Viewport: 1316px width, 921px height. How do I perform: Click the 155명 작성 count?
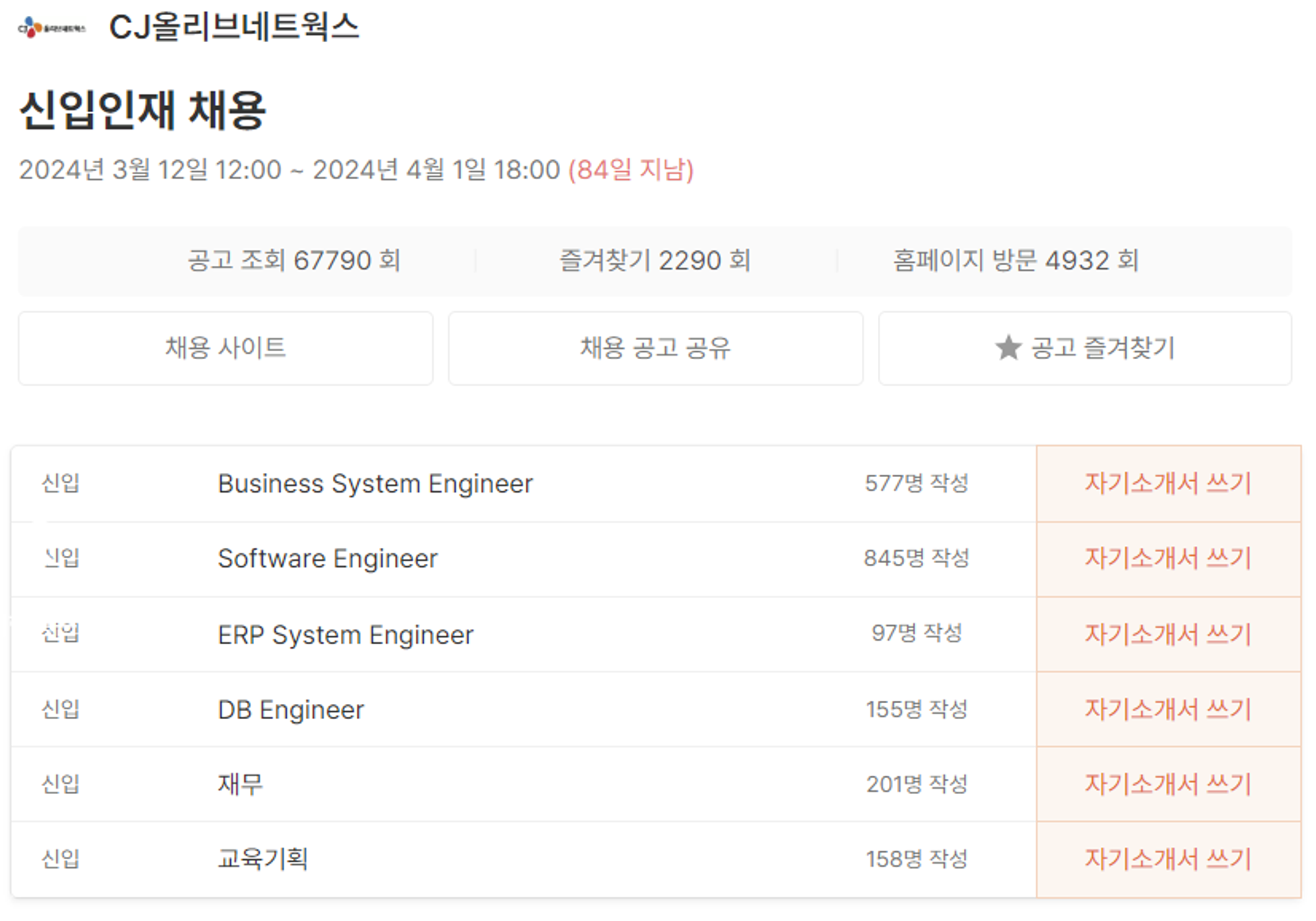click(917, 709)
